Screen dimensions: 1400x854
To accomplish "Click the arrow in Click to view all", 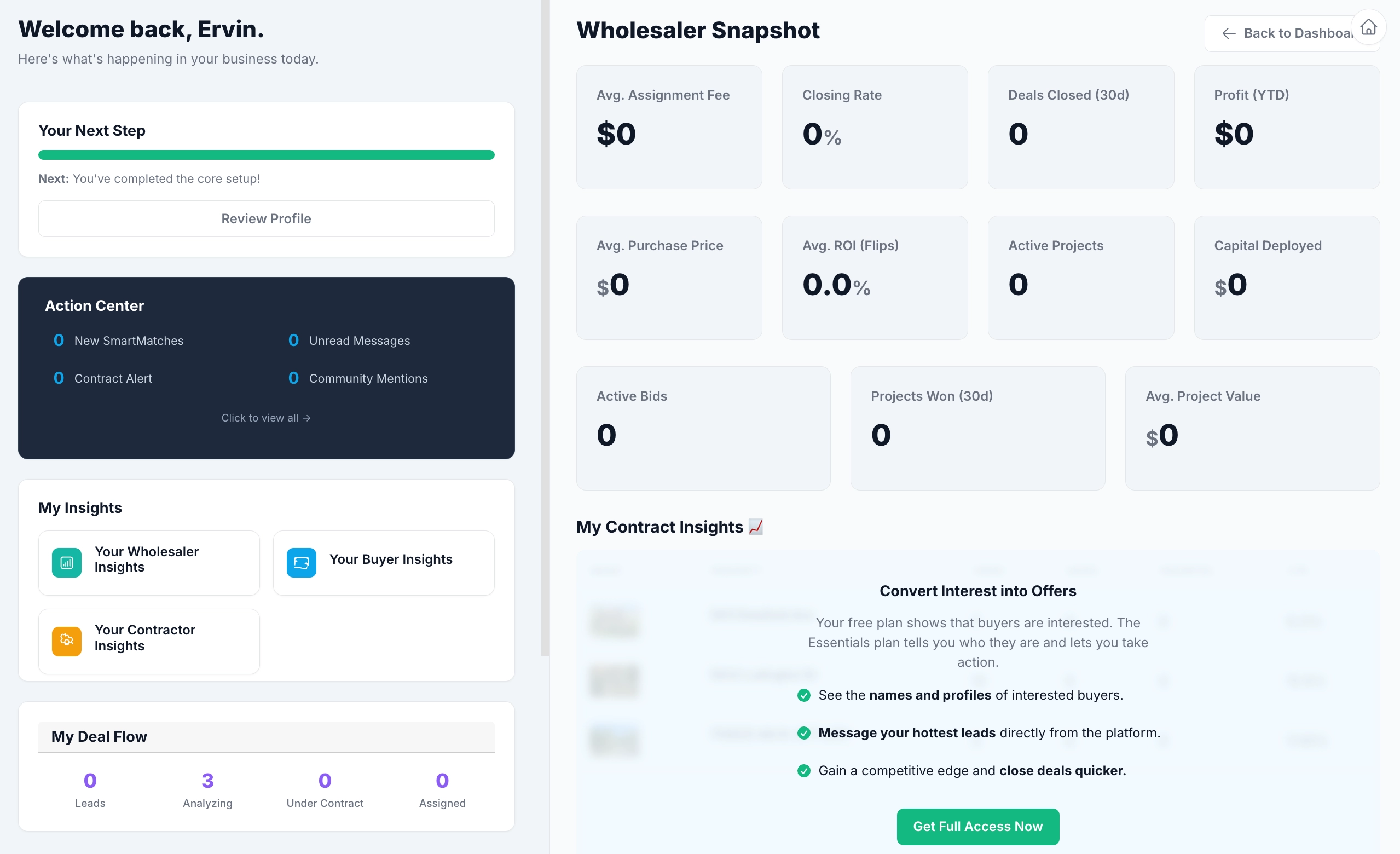I will pyautogui.click(x=306, y=418).
